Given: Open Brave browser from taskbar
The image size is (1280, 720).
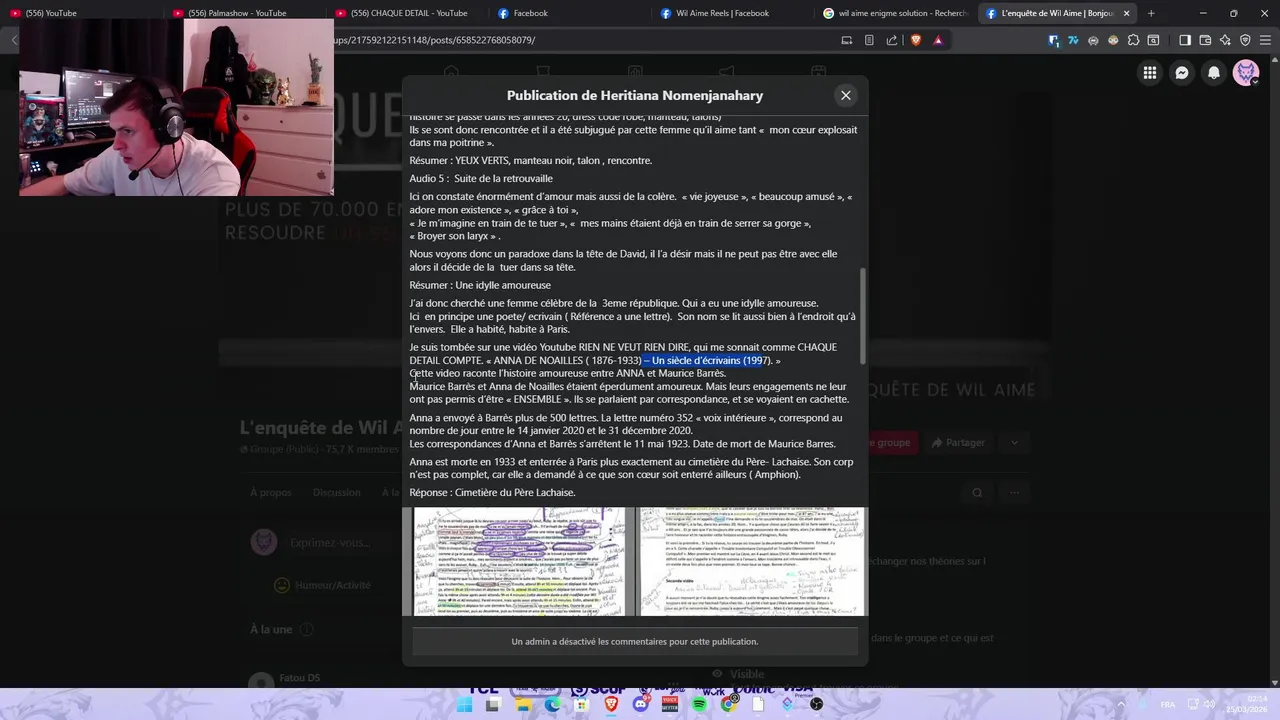Looking at the screenshot, I should tap(611, 704).
